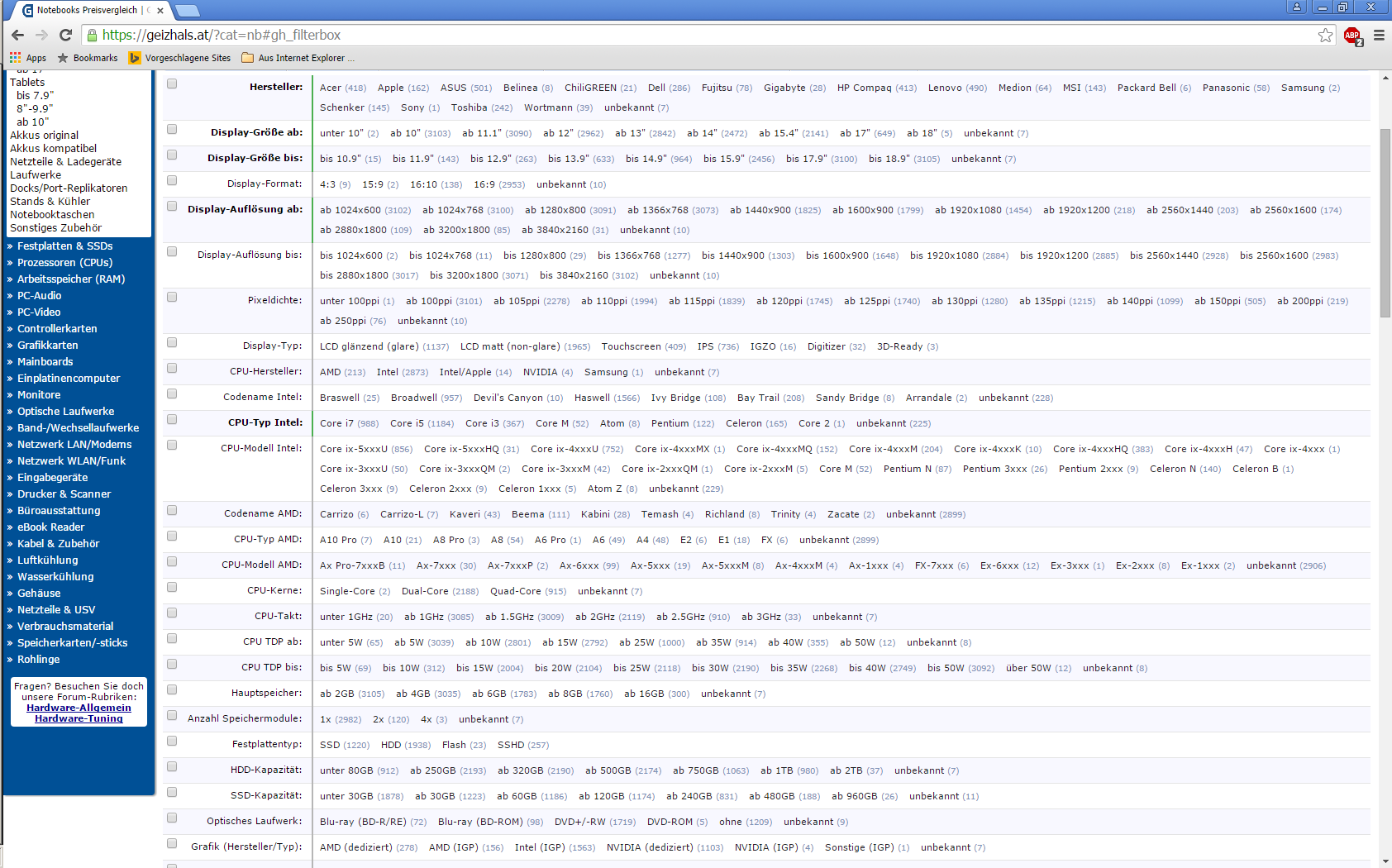Expand Prozessoren (CPUs) category

64,262
